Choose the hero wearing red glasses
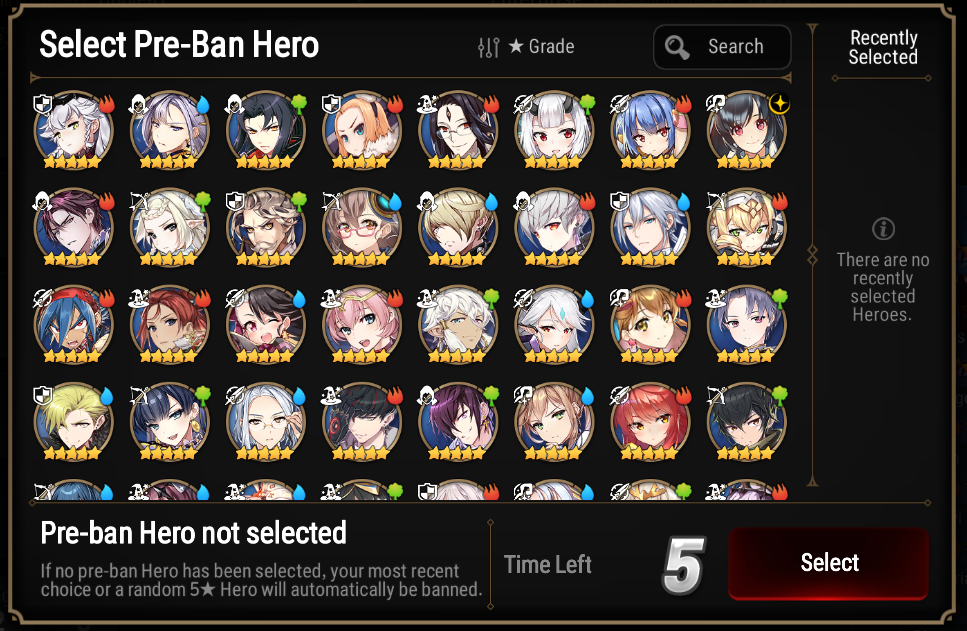 (361, 228)
